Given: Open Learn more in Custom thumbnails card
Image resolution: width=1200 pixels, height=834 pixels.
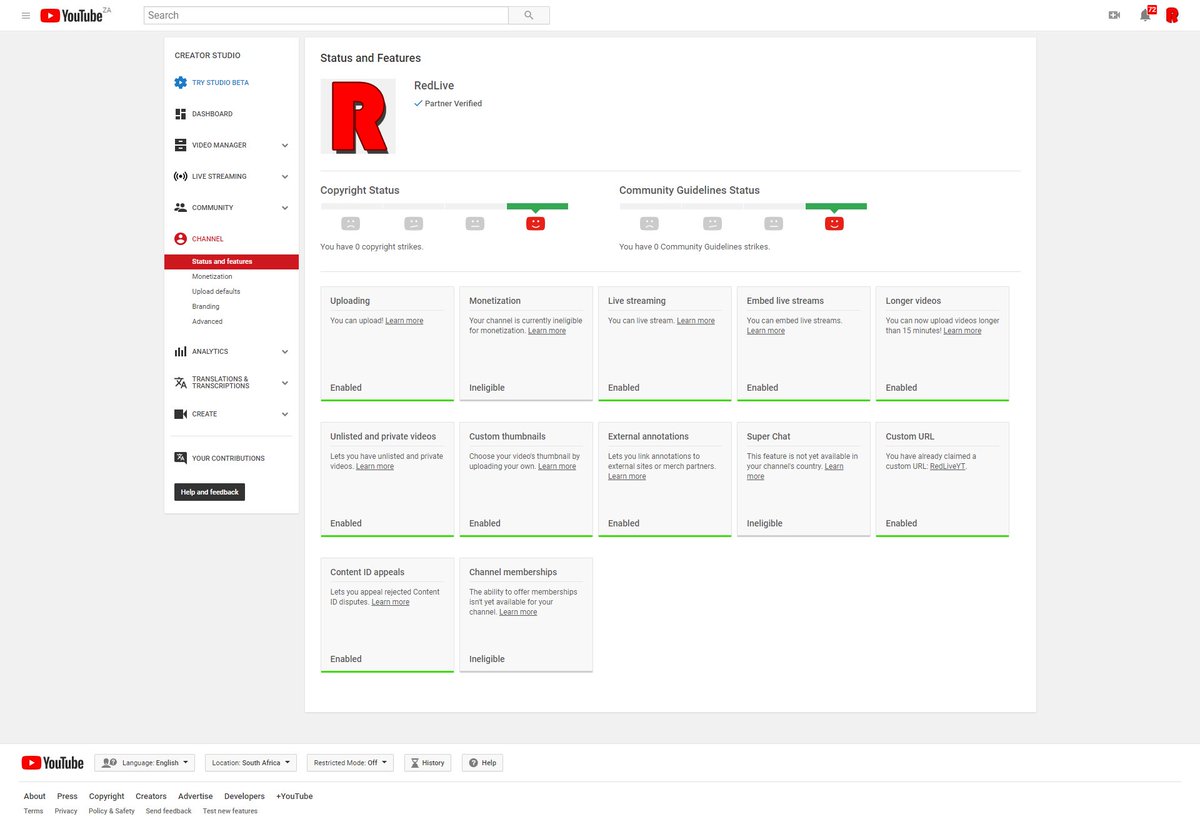Looking at the screenshot, I should (x=557, y=467).
